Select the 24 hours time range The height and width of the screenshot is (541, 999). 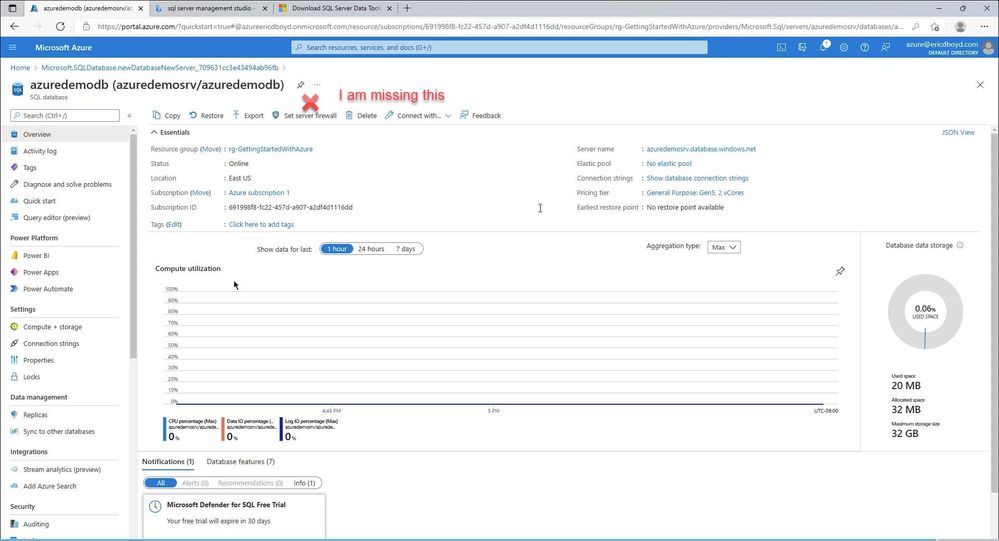pos(371,249)
